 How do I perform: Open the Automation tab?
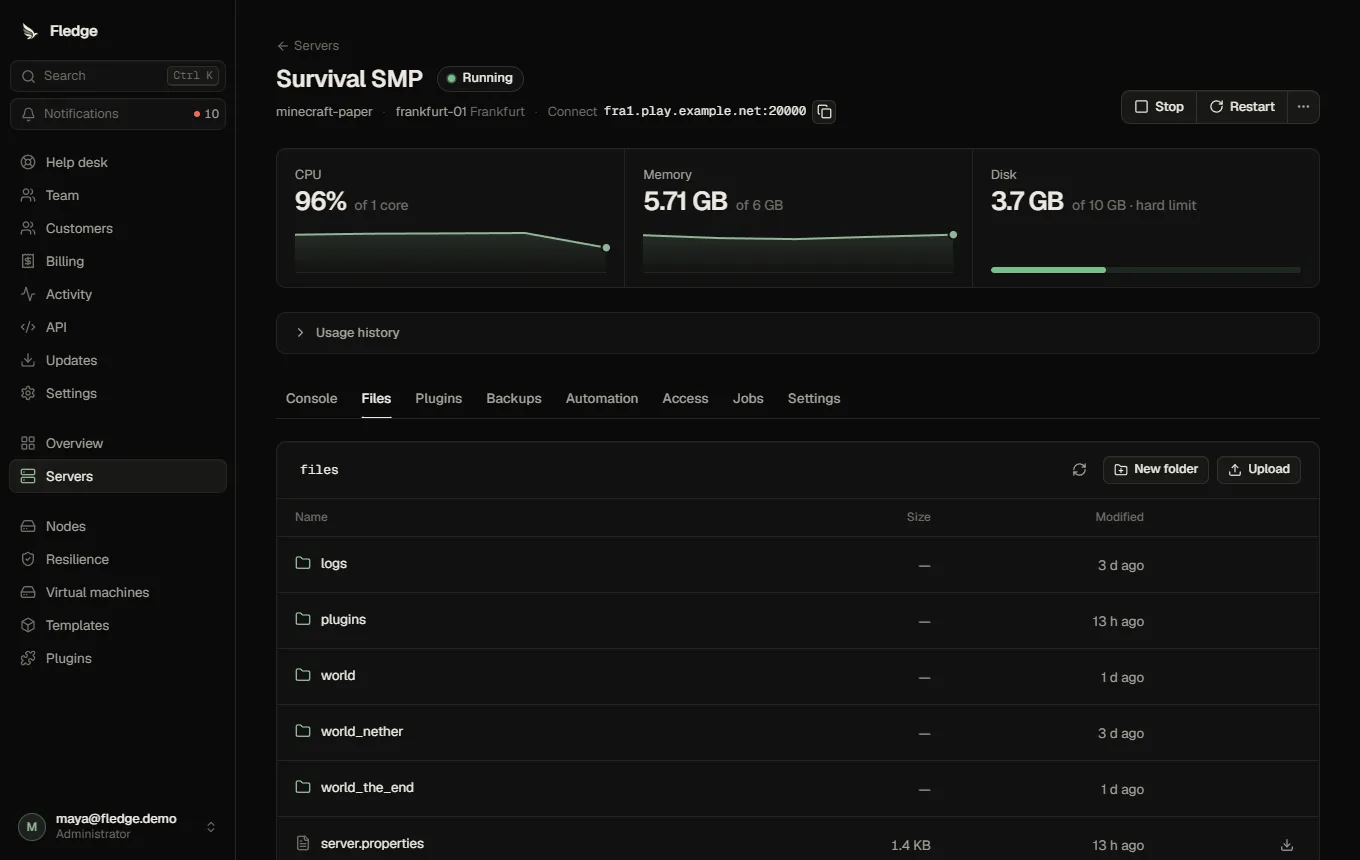pyautogui.click(x=602, y=398)
